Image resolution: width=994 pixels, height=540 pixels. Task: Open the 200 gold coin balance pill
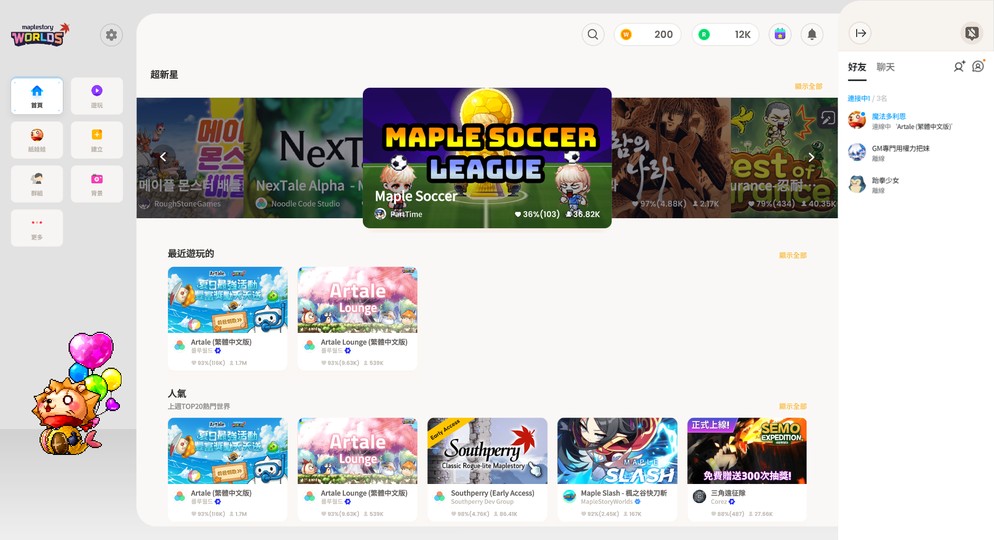pos(647,35)
